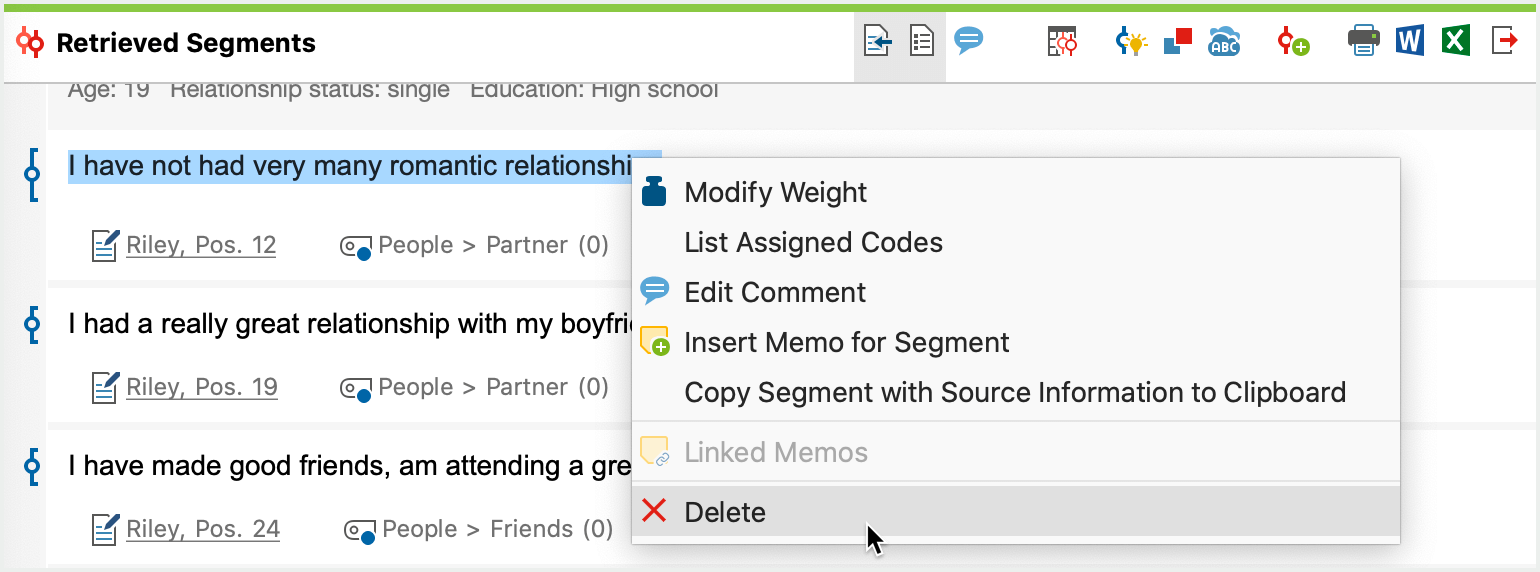Viewport: 1540px width, 572px height.
Task: Click the comment bubble toolbar icon
Action: [968, 40]
